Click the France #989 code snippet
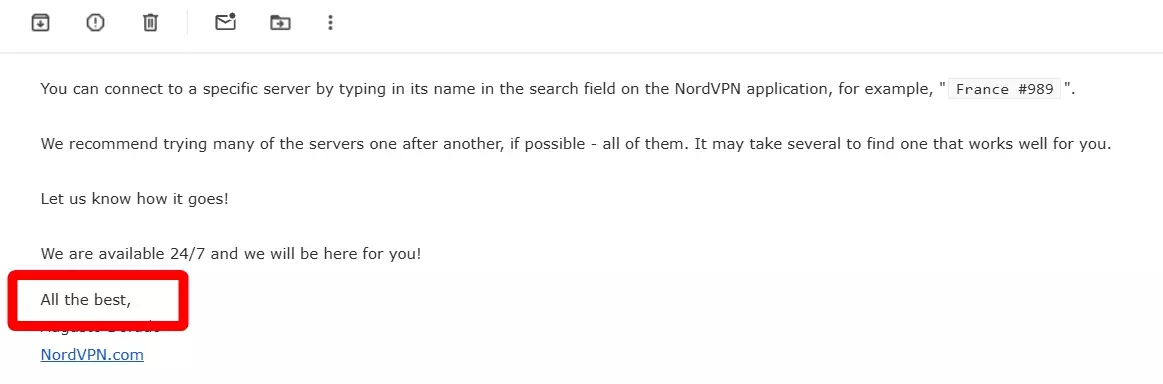 (1005, 90)
